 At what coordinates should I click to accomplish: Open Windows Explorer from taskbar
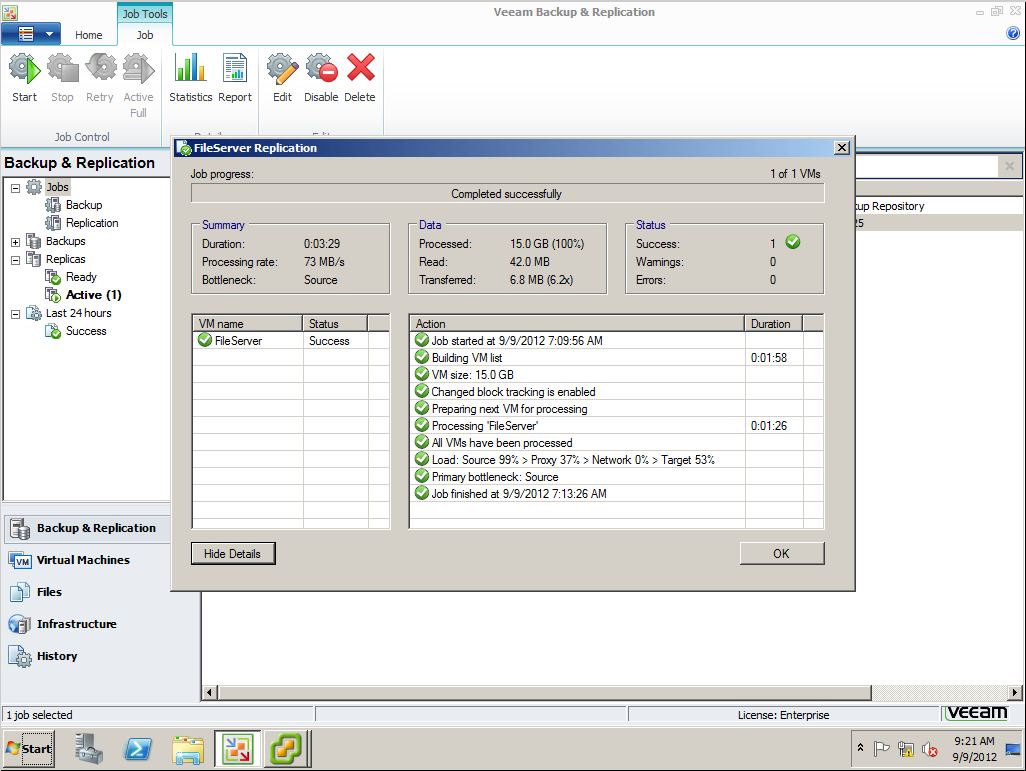pyautogui.click(x=188, y=749)
